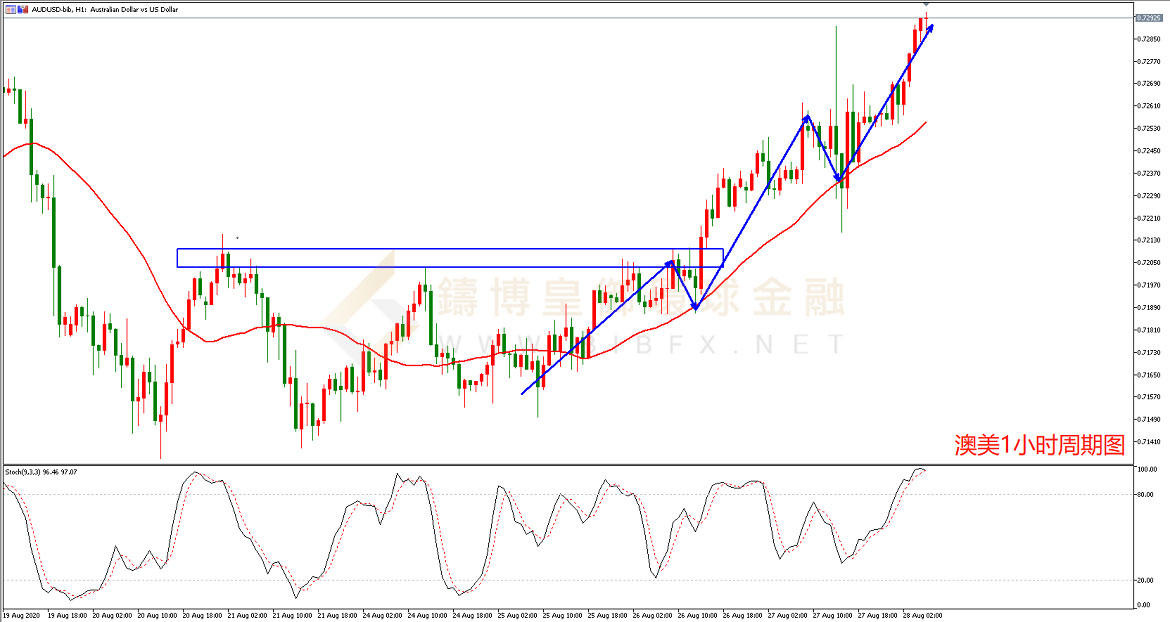Click the 100.00 stochastic scale label
This screenshot has height=622, width=1170.
click(x=1147, y=468)
